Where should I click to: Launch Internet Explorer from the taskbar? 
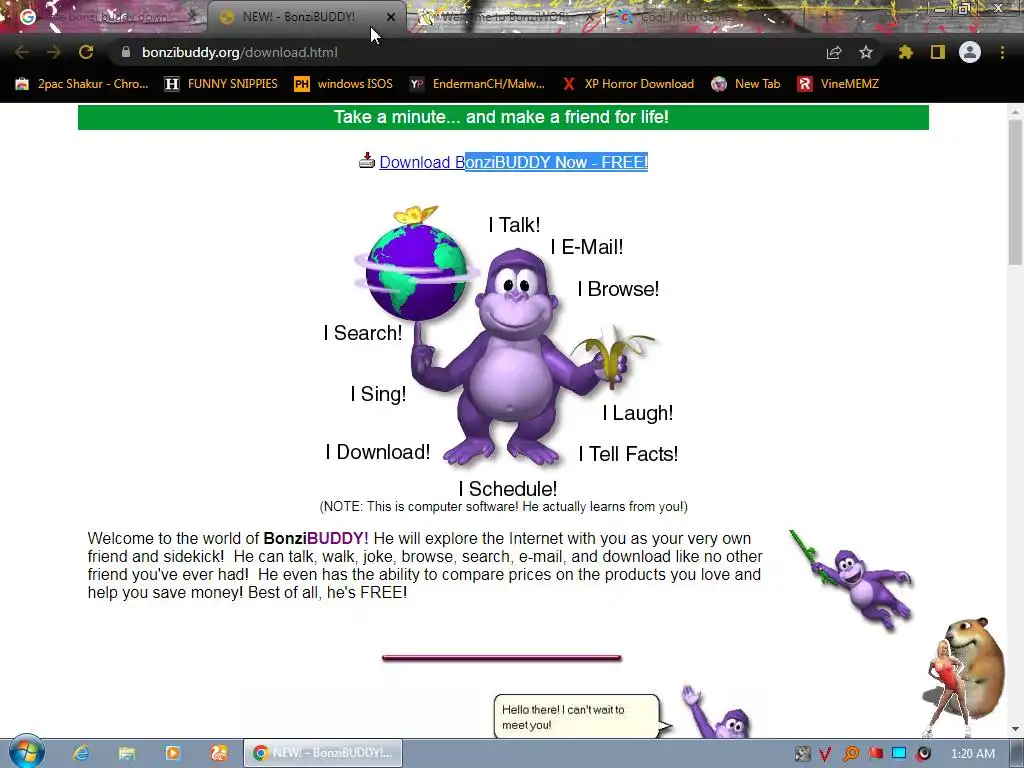point(81,753)
